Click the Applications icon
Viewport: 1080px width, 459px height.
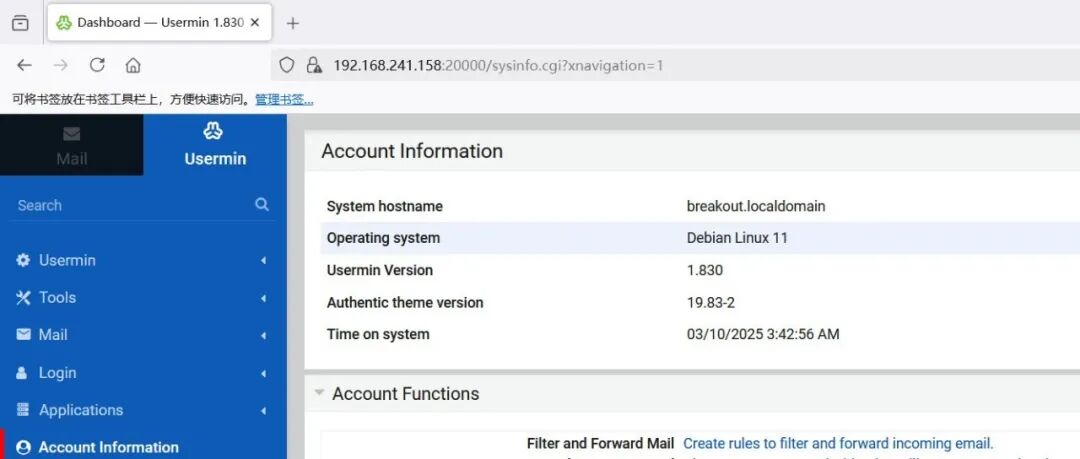pyautogui.click(x=23, y=409)
